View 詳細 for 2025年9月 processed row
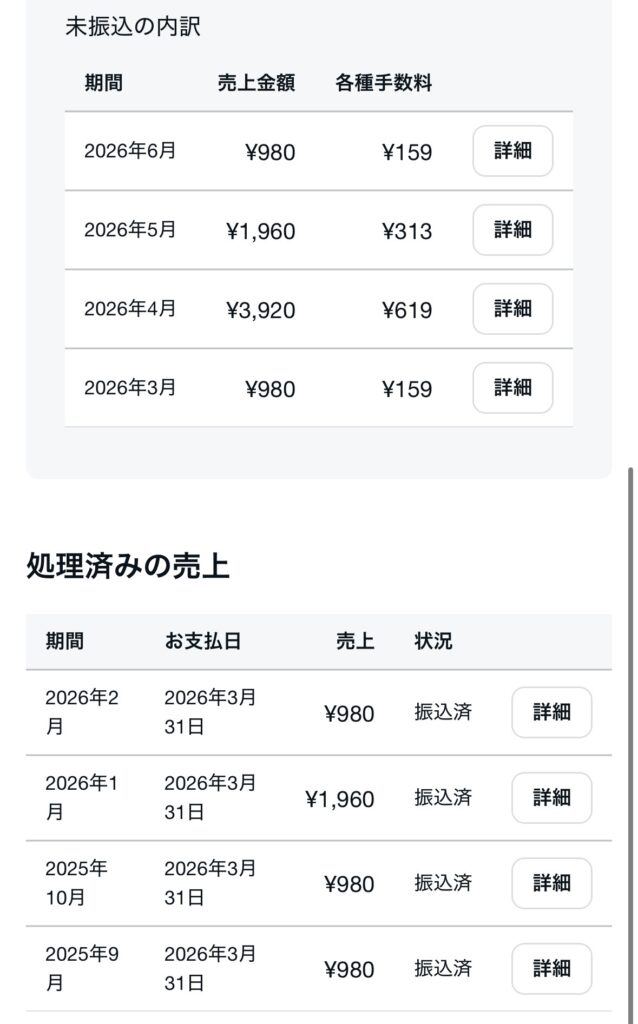Viewport: 638px width, 1024px height. point(552,969)
